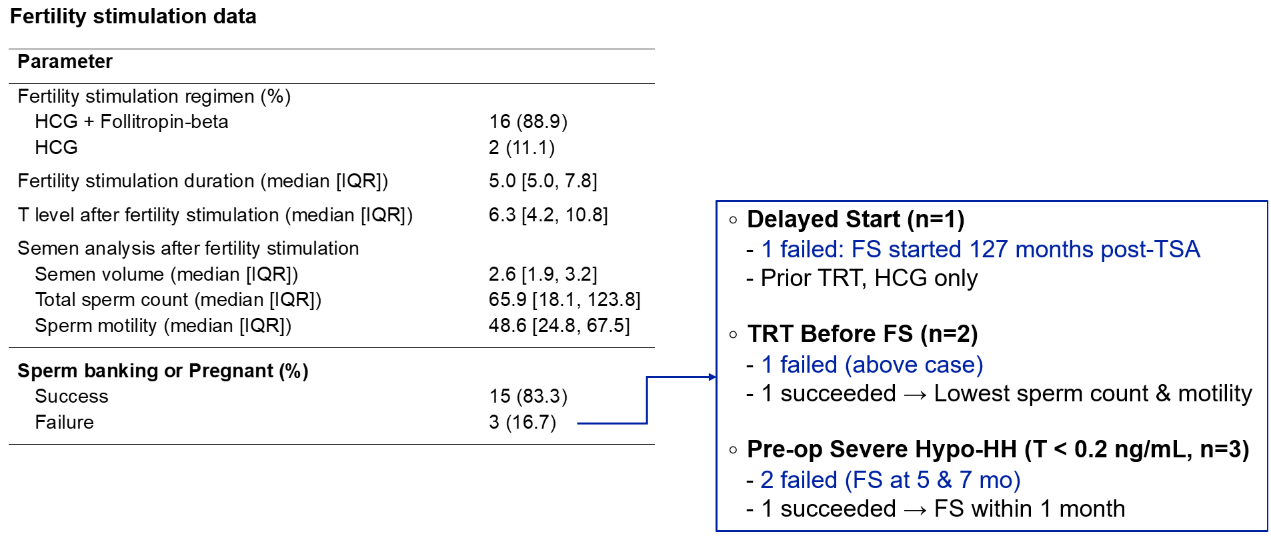Select the 'Delayed Start (n=1)' heading
The width and height of the screenshot is (1271, 544).
tap(856, 220)
